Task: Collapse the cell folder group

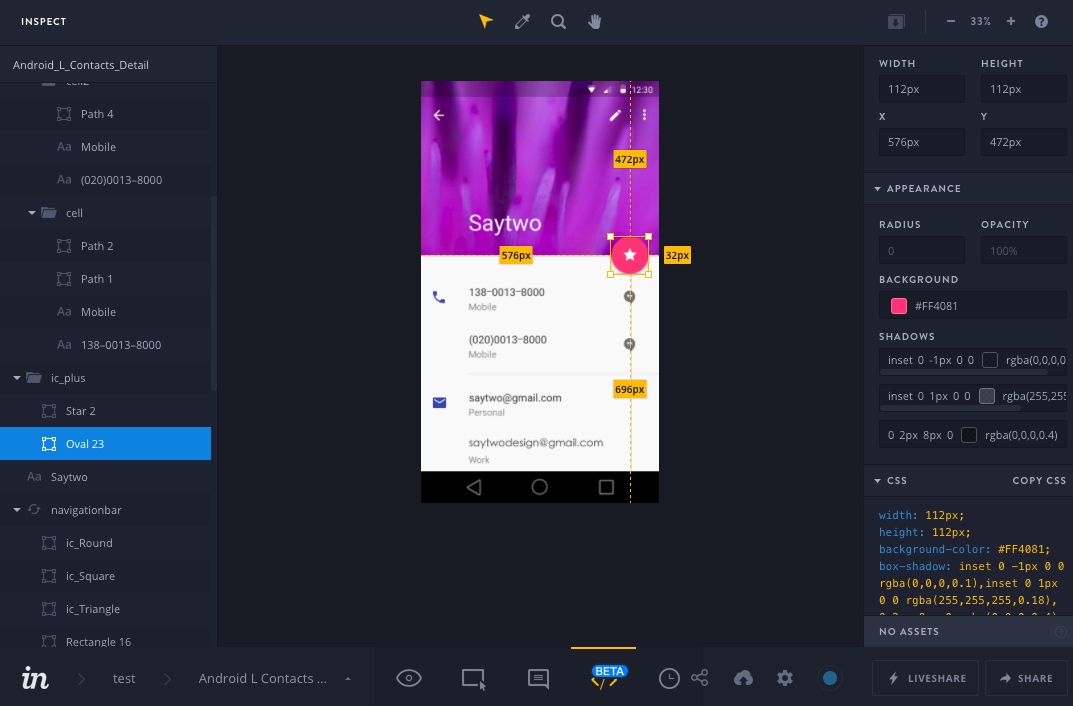Action: click(31, 213)
